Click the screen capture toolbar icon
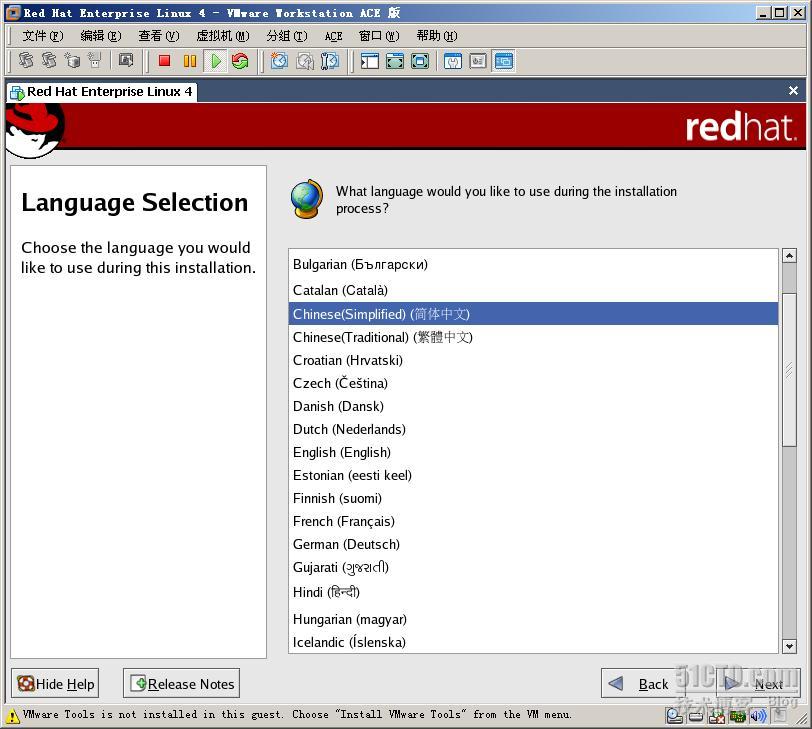This screenshot has width=812, height=729. tap(126, 61)
